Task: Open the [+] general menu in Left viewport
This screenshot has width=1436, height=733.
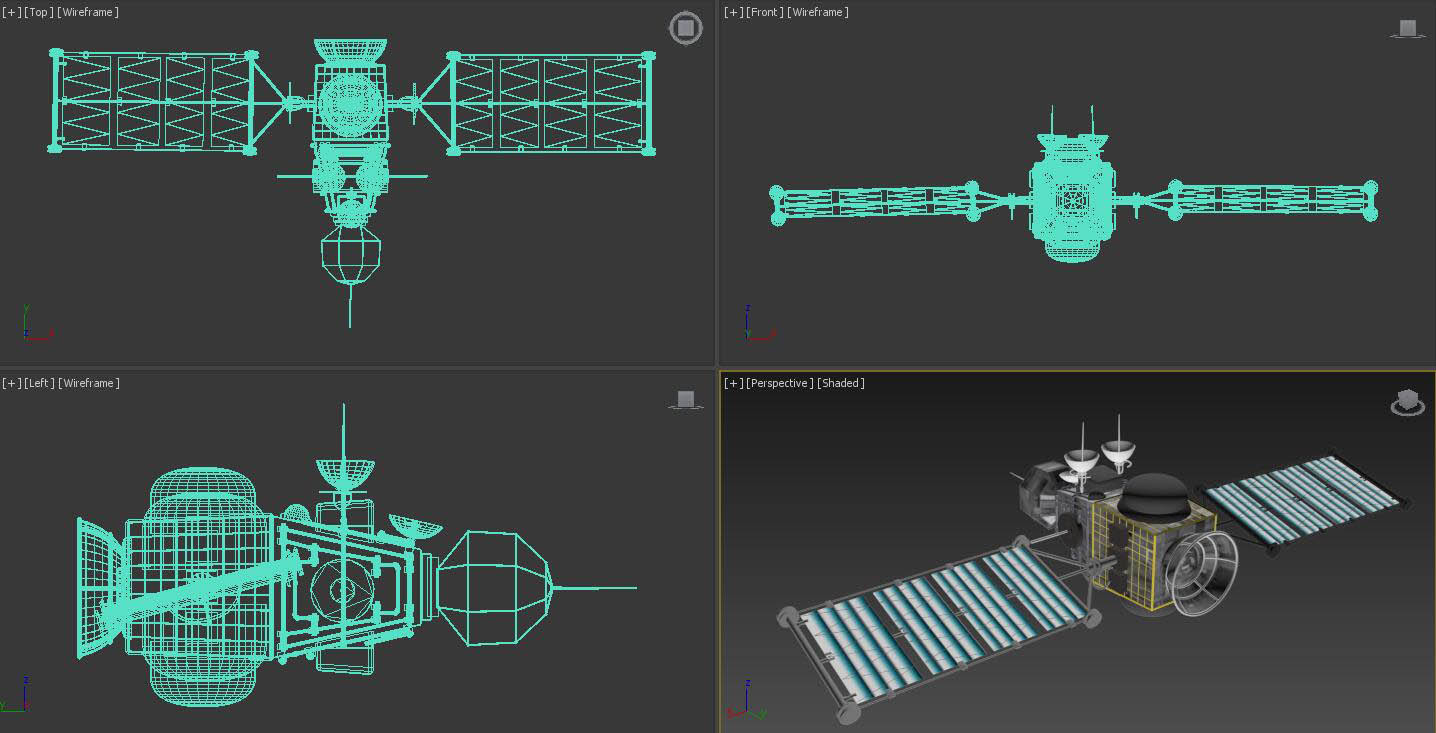Action: tap(11, 383)
